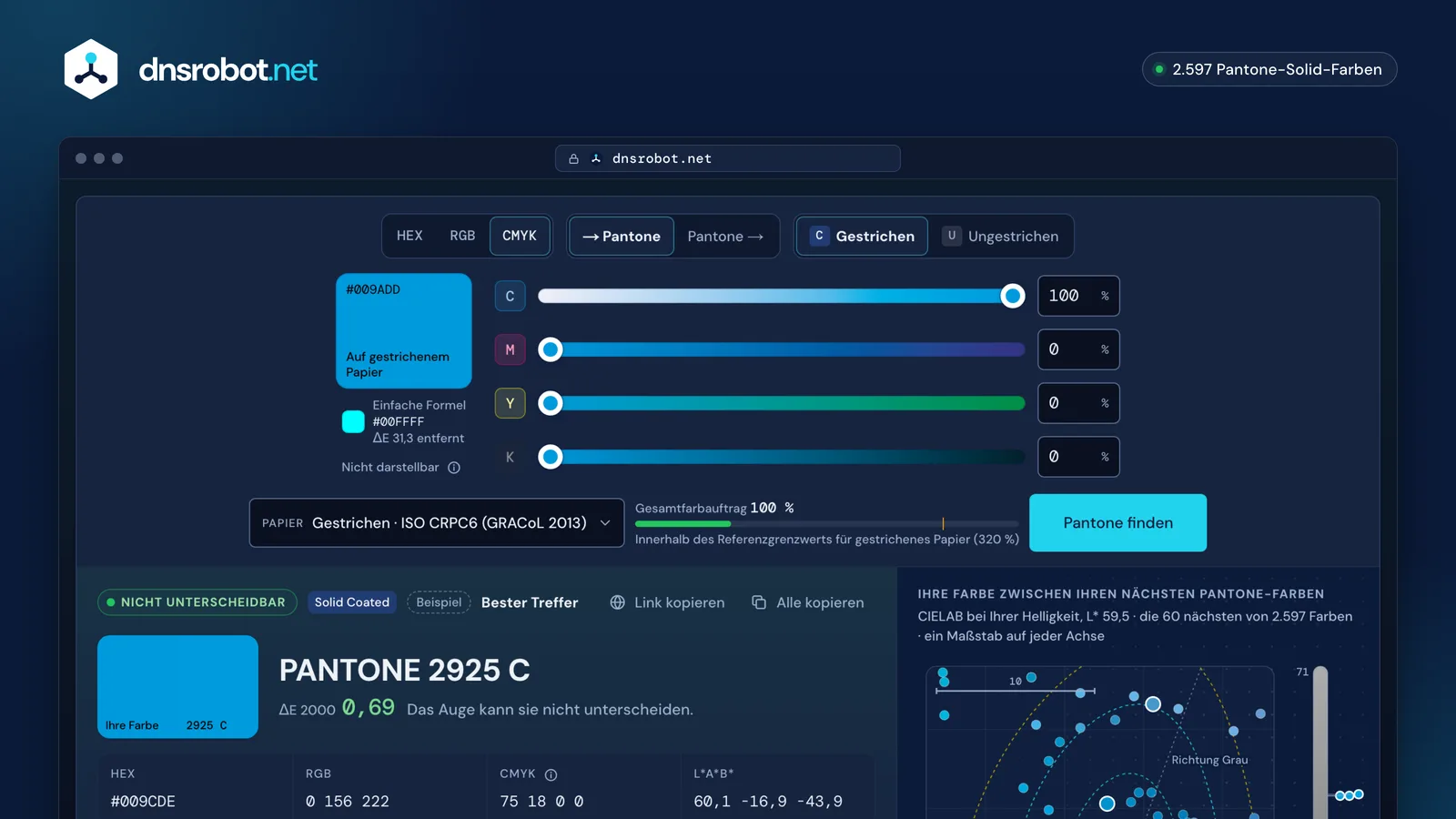Click the Magenta slider handle
The height and width of the screenshot is (819, 1456).
(551, 349)
